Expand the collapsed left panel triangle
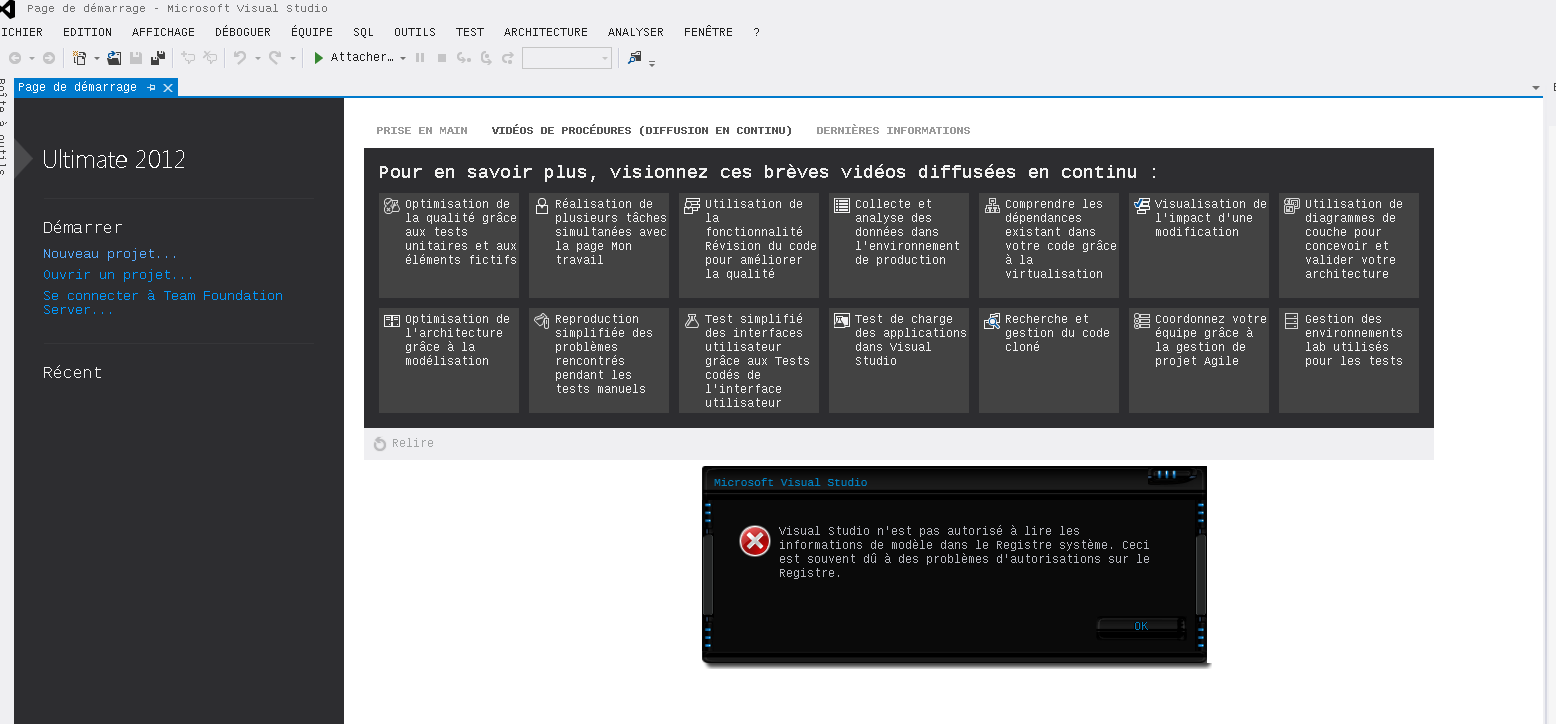Screen dimensions: 1556x724 tap(24, 159)
